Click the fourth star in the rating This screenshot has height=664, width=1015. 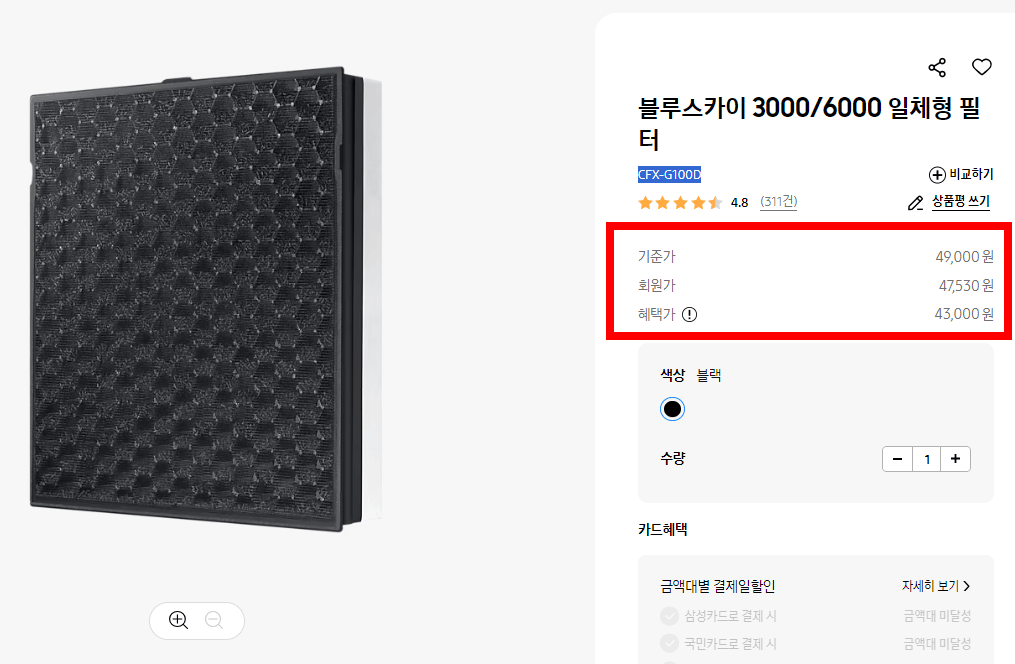coord(698,202)
